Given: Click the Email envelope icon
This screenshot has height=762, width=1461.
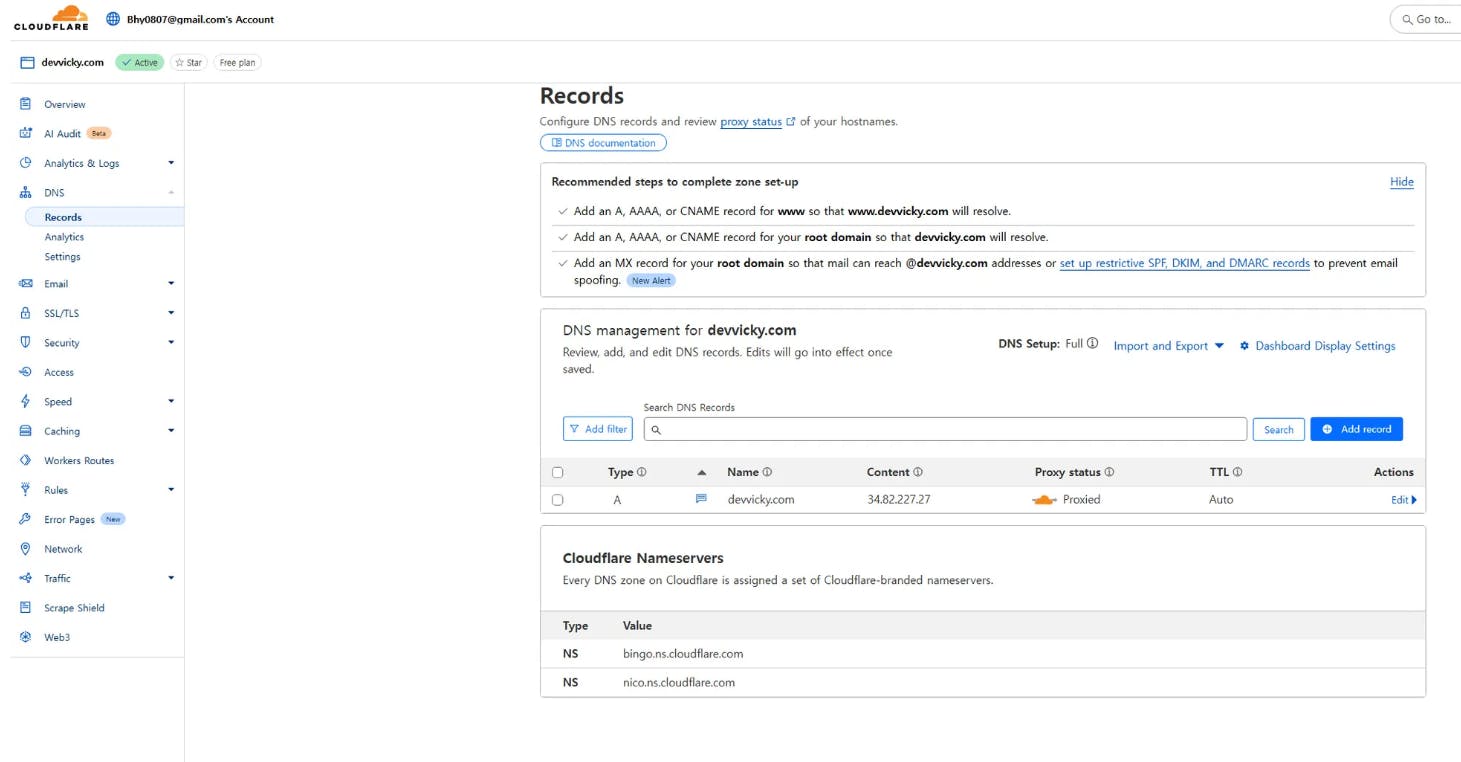Looking at the screenshot, I should (26, 284).
